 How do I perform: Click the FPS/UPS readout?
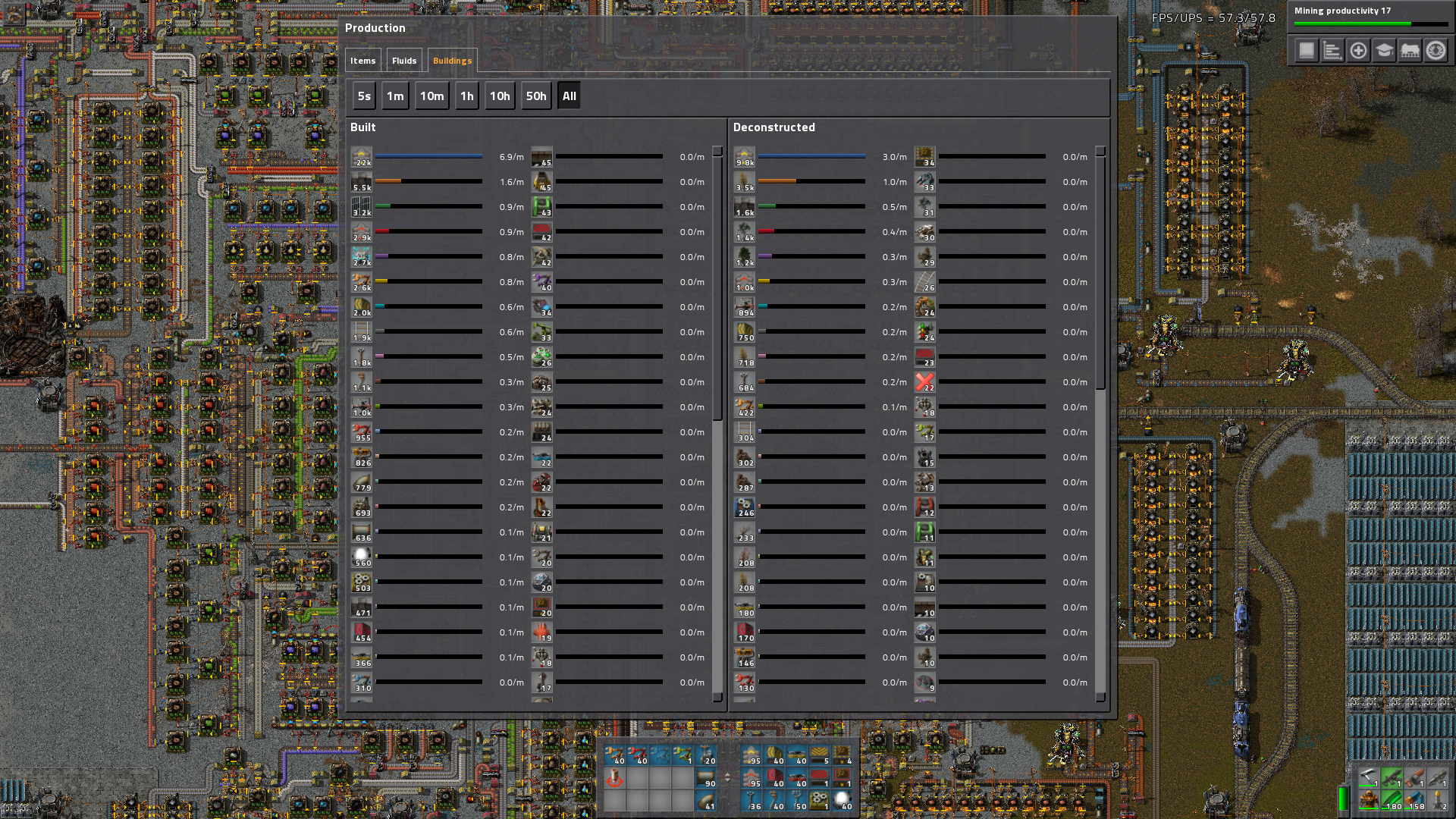[1213, 17]
